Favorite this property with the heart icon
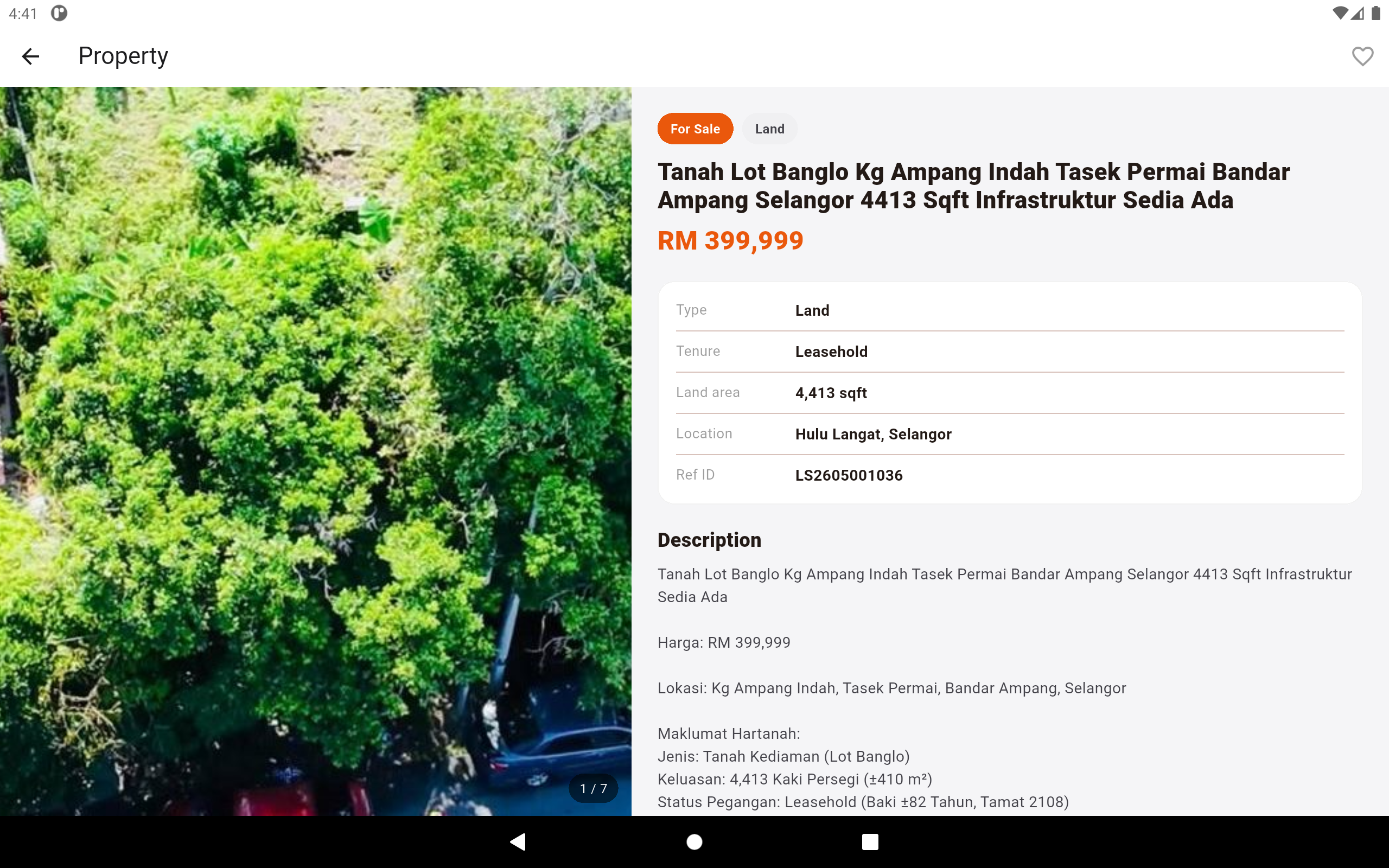1389x868 pixels. click(1362, 56)
